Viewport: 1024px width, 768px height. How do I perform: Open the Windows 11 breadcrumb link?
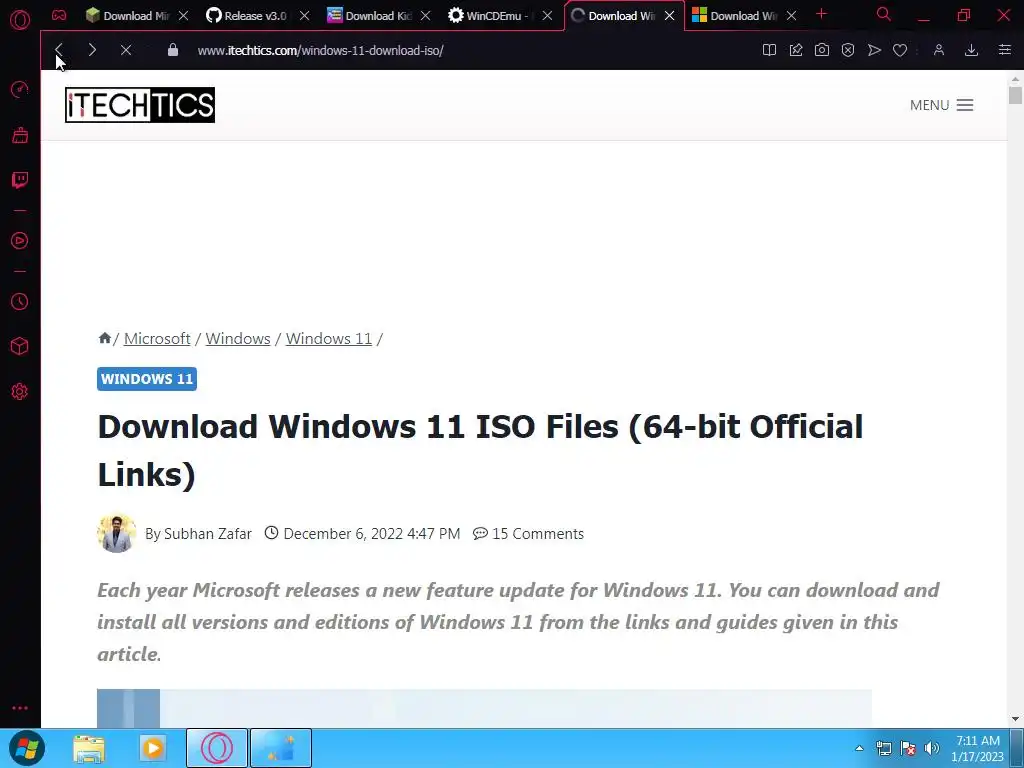coord(328,338)
